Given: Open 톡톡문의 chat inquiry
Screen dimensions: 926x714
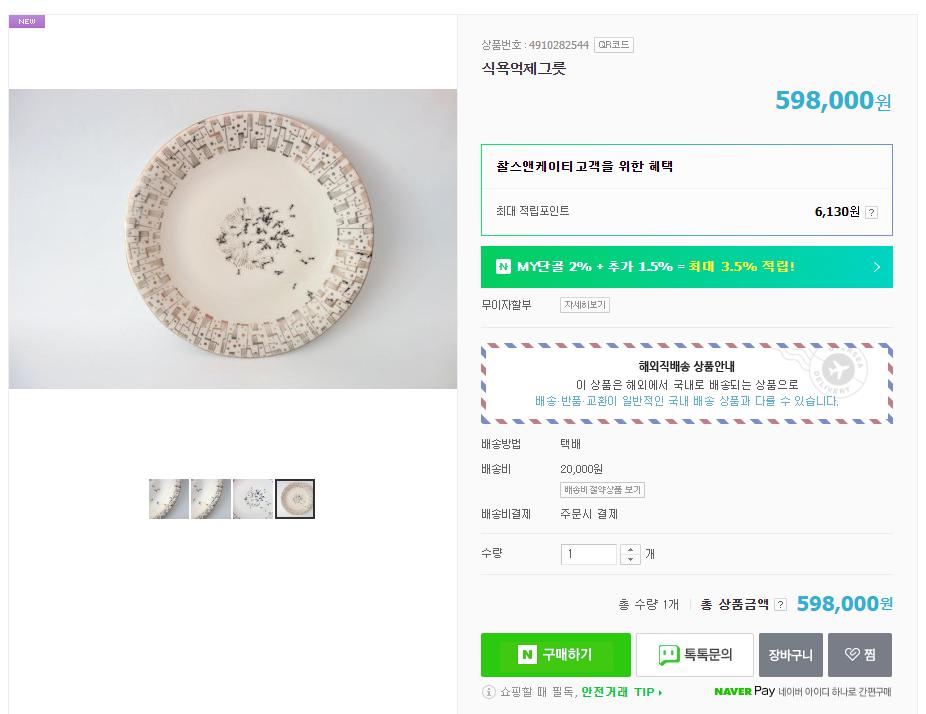Looking at the screenshot, I should click(695, 655).
